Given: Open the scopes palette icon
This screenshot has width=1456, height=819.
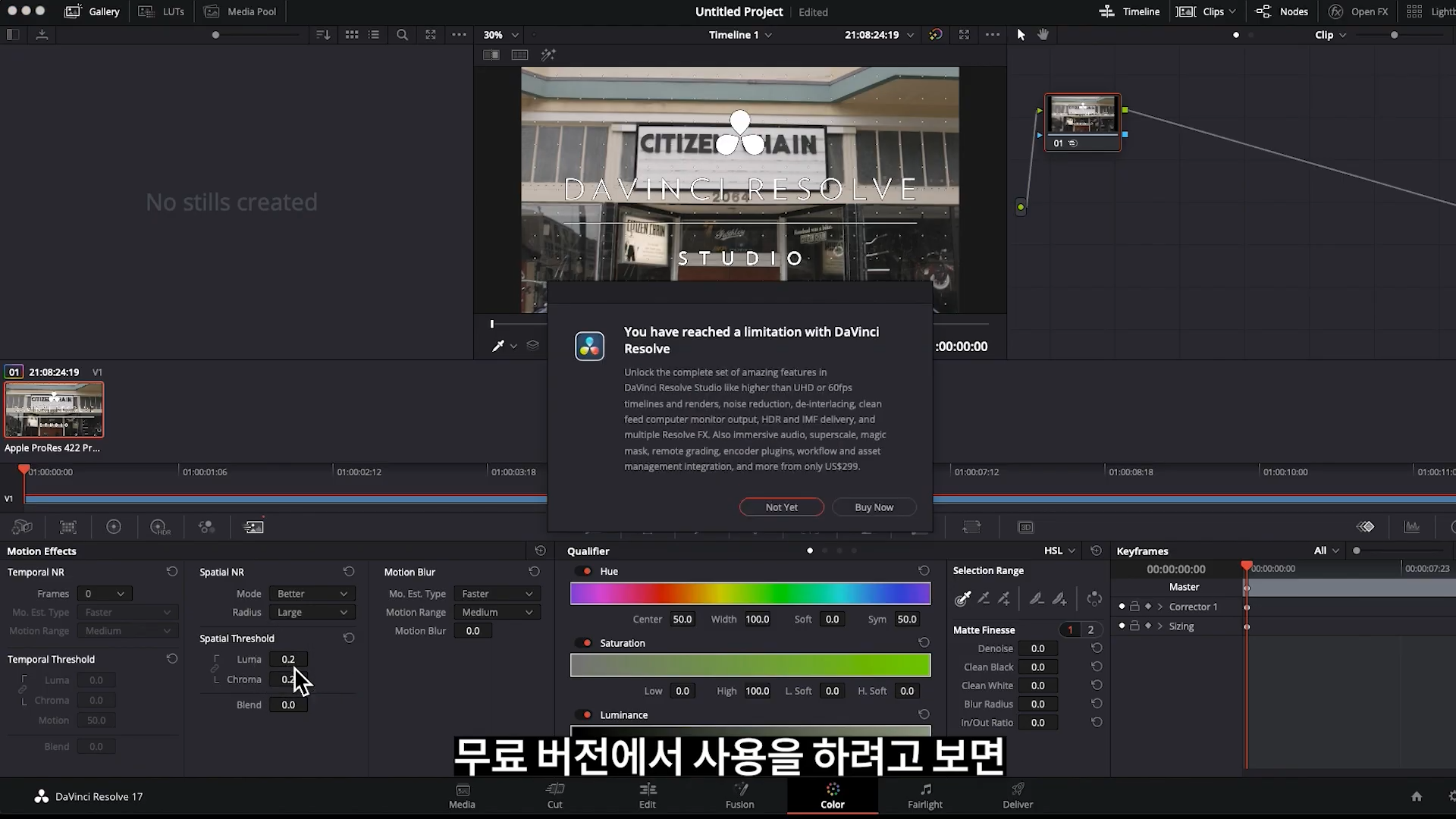Looking at the screenshot, I should point(1412,527).
